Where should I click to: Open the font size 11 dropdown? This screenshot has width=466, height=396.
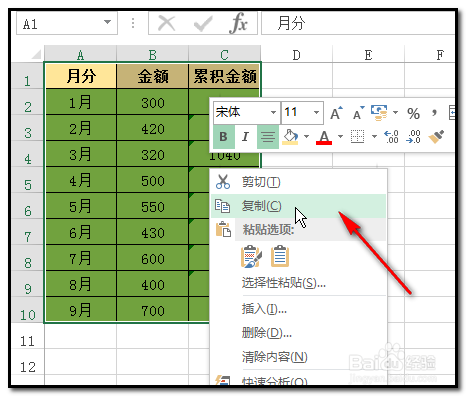click(x=316, y=112)
